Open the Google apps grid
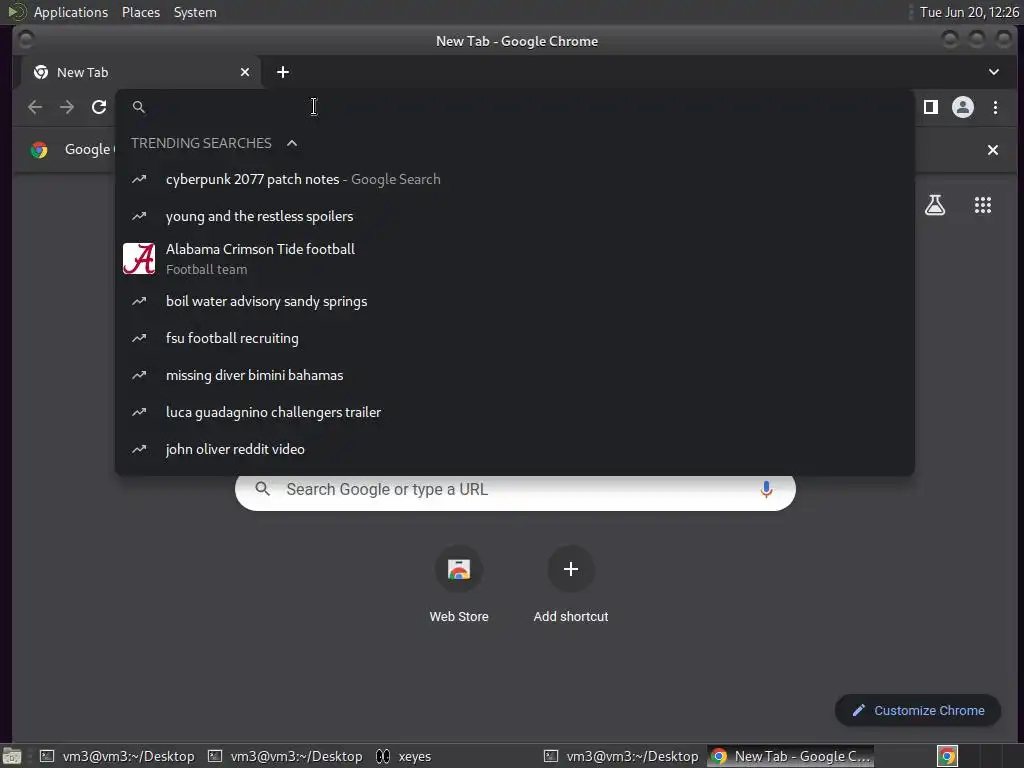This screenshot has height=768, width=1024. 983,205
